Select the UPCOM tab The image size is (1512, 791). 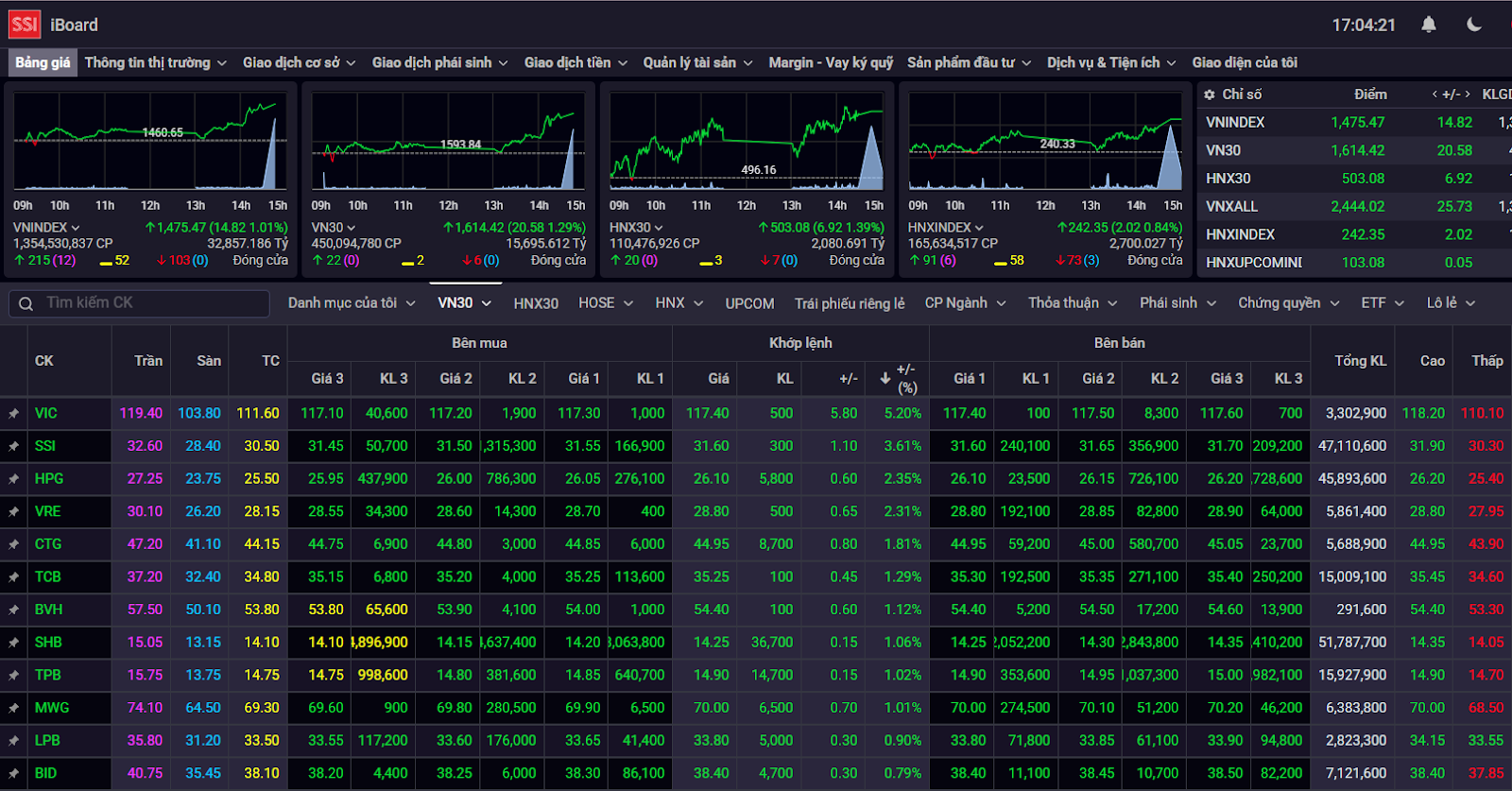click(x=749, y=303)
